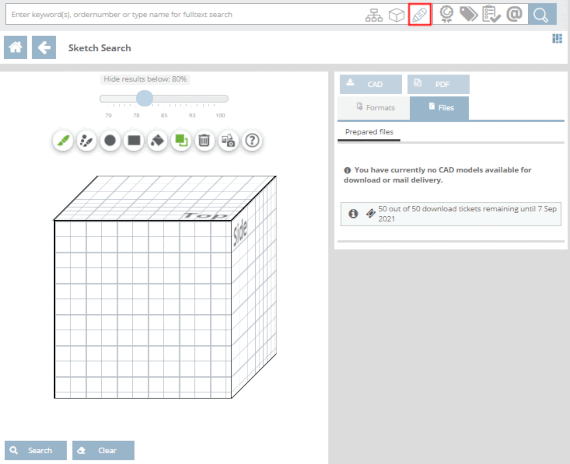Open the Prepared files tab
570x464 pixels.
pos(369,132)
